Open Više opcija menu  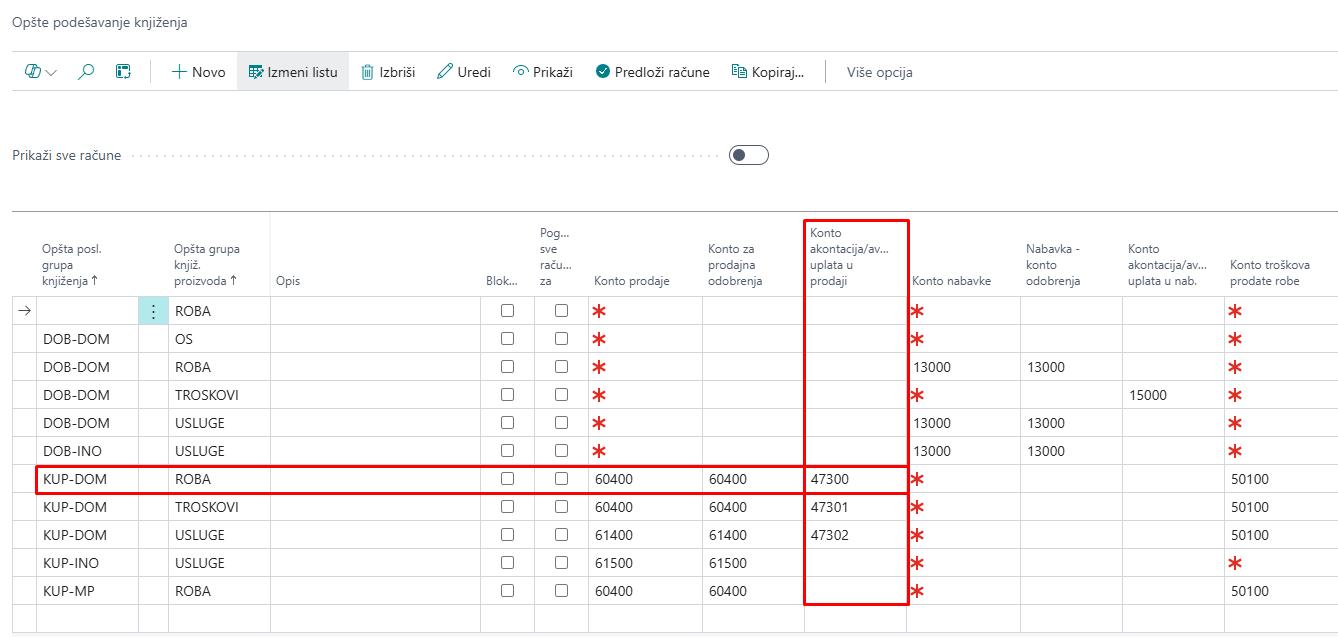tap(879, 72)
